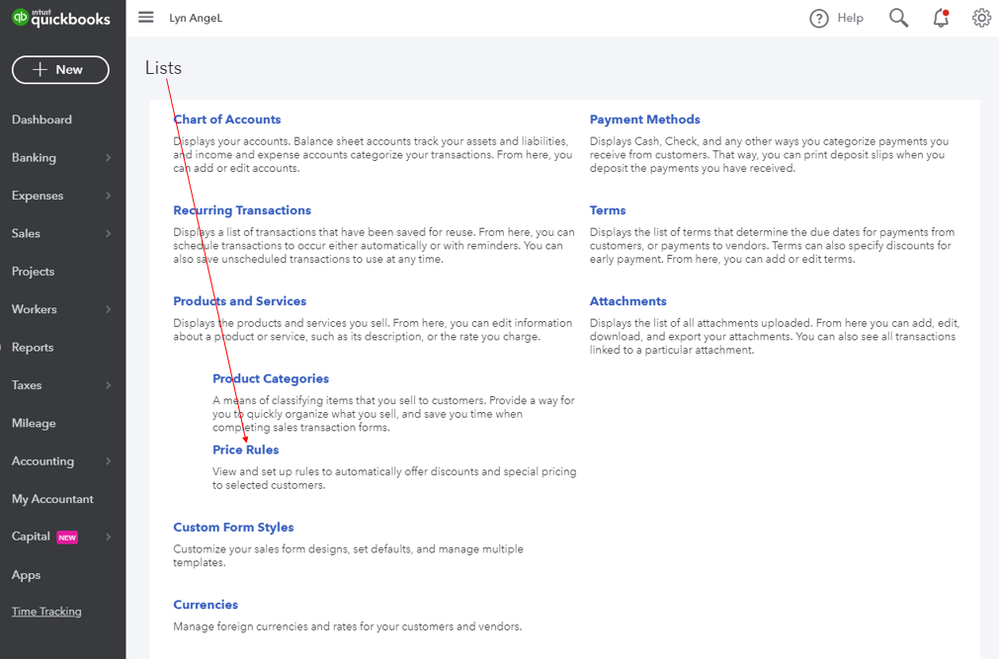Click the plus New button
The width and height of the screenshot is (999, 659).
coord(61,69)
